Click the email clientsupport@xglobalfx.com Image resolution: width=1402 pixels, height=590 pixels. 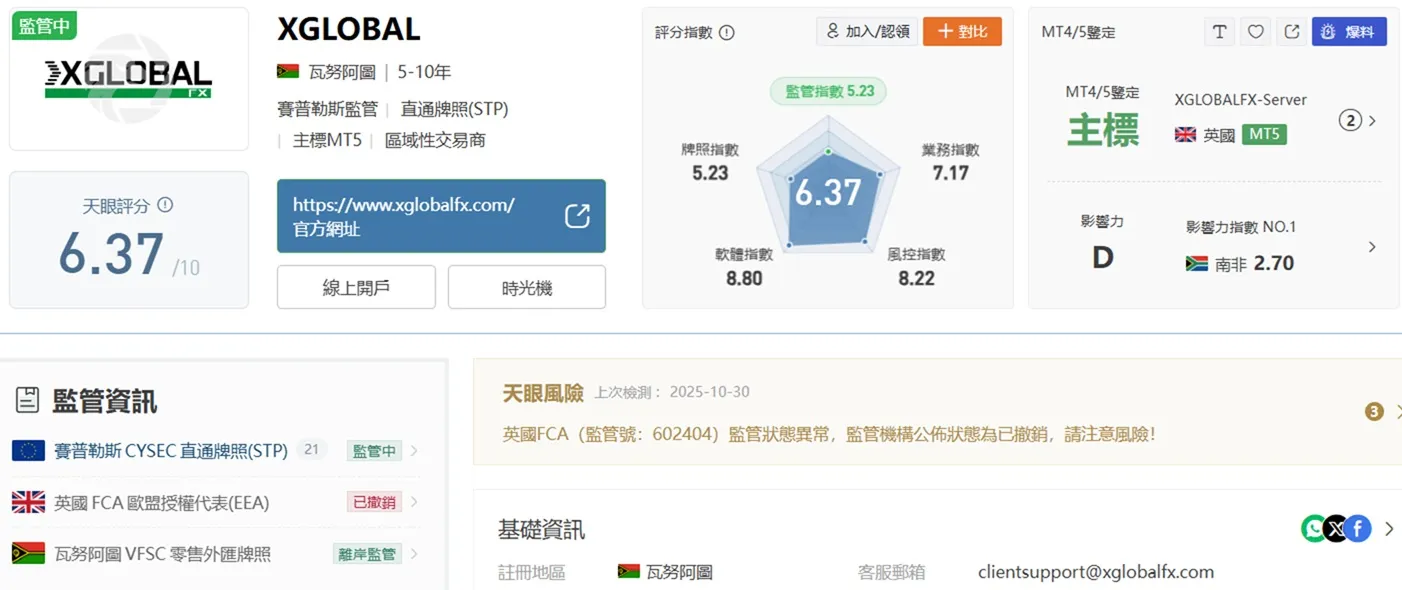pyautogui.click(x=1096, y=572)
